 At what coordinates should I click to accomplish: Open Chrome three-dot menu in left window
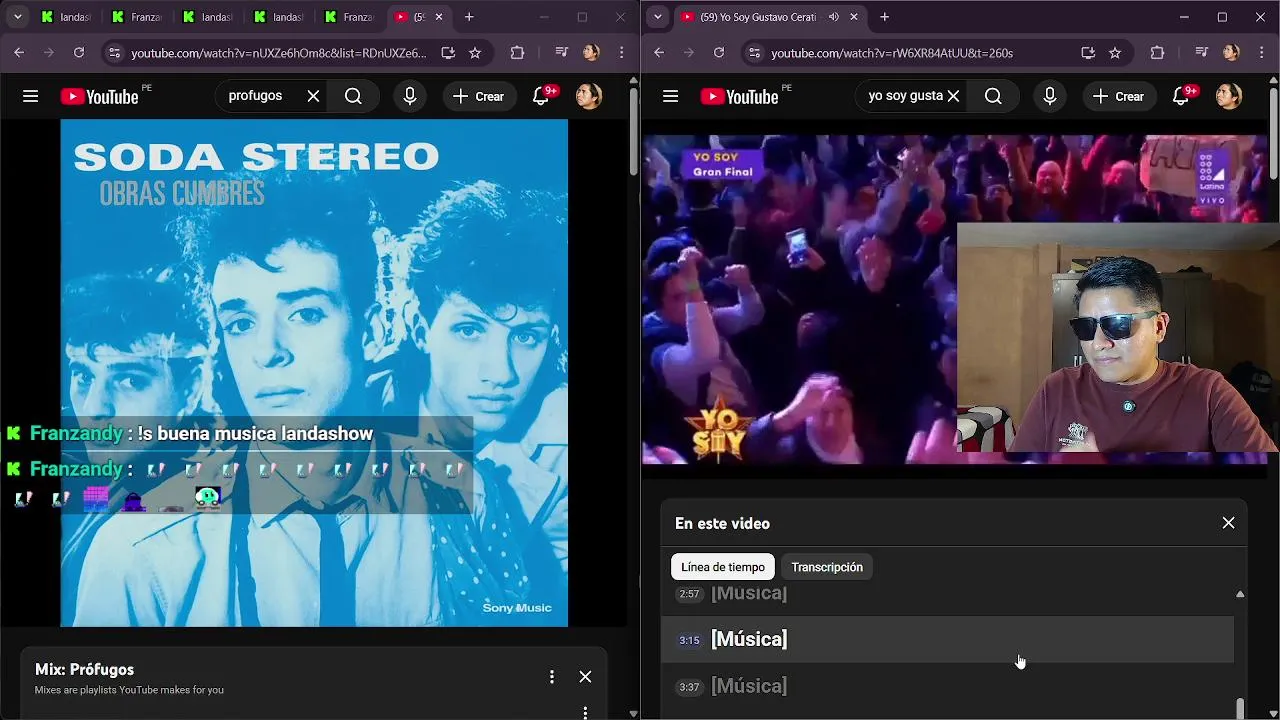point(622,53)
